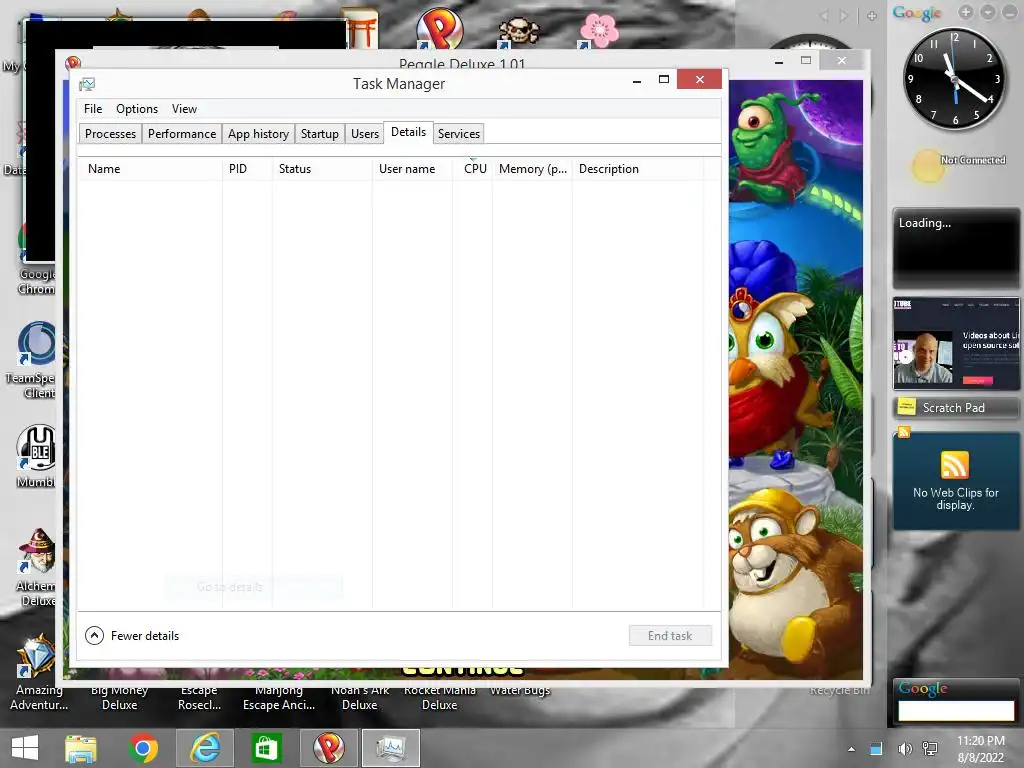1024x768 pixels.
Task: Click the Peggle Deluxe title bar icon
Action: [x=73, y=62]
